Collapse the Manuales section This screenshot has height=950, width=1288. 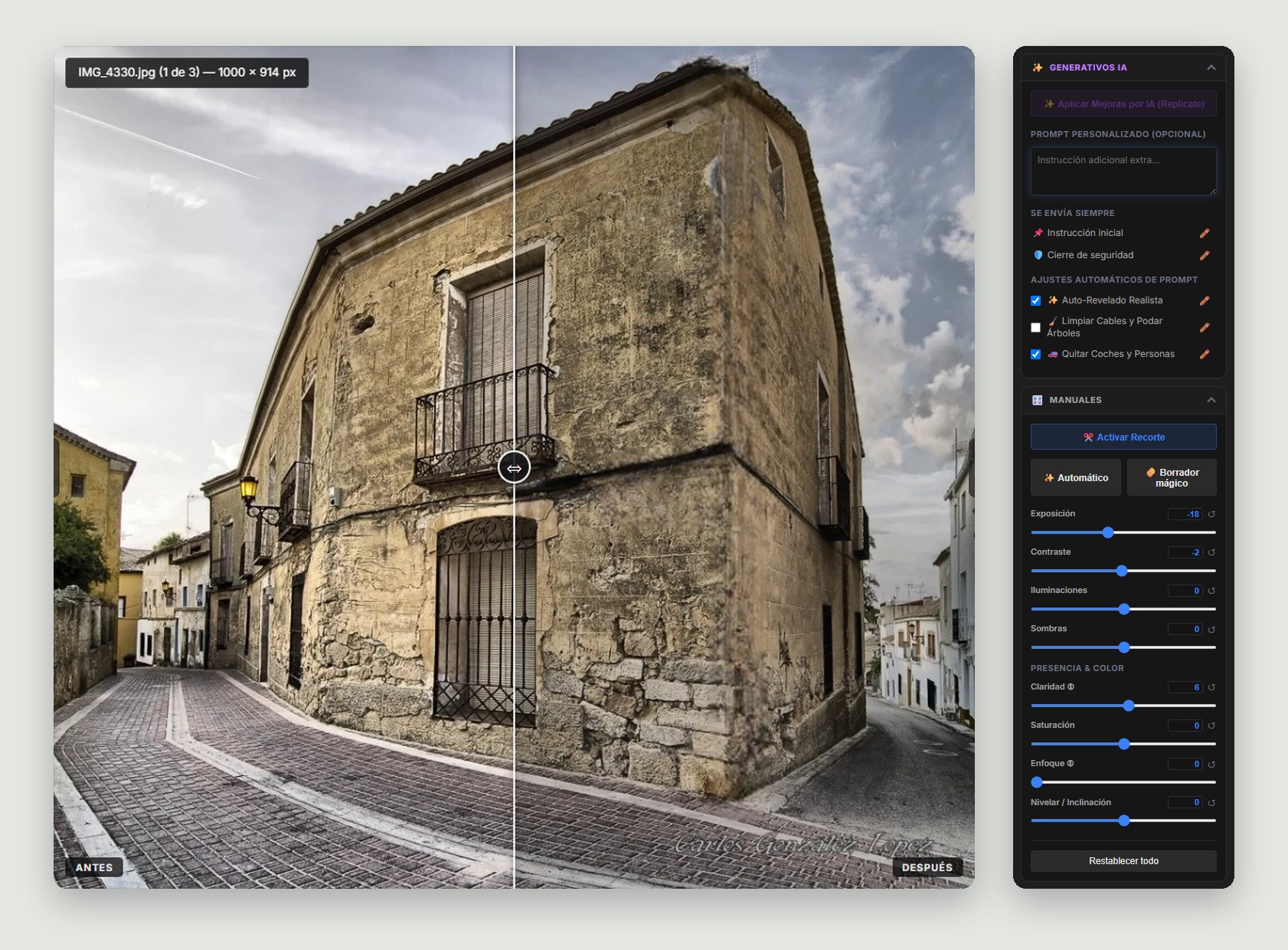point(1211,400)
